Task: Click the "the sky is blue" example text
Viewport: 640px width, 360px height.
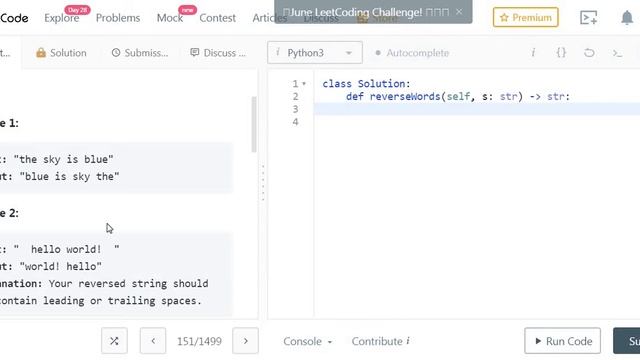Action: point(64,159)
